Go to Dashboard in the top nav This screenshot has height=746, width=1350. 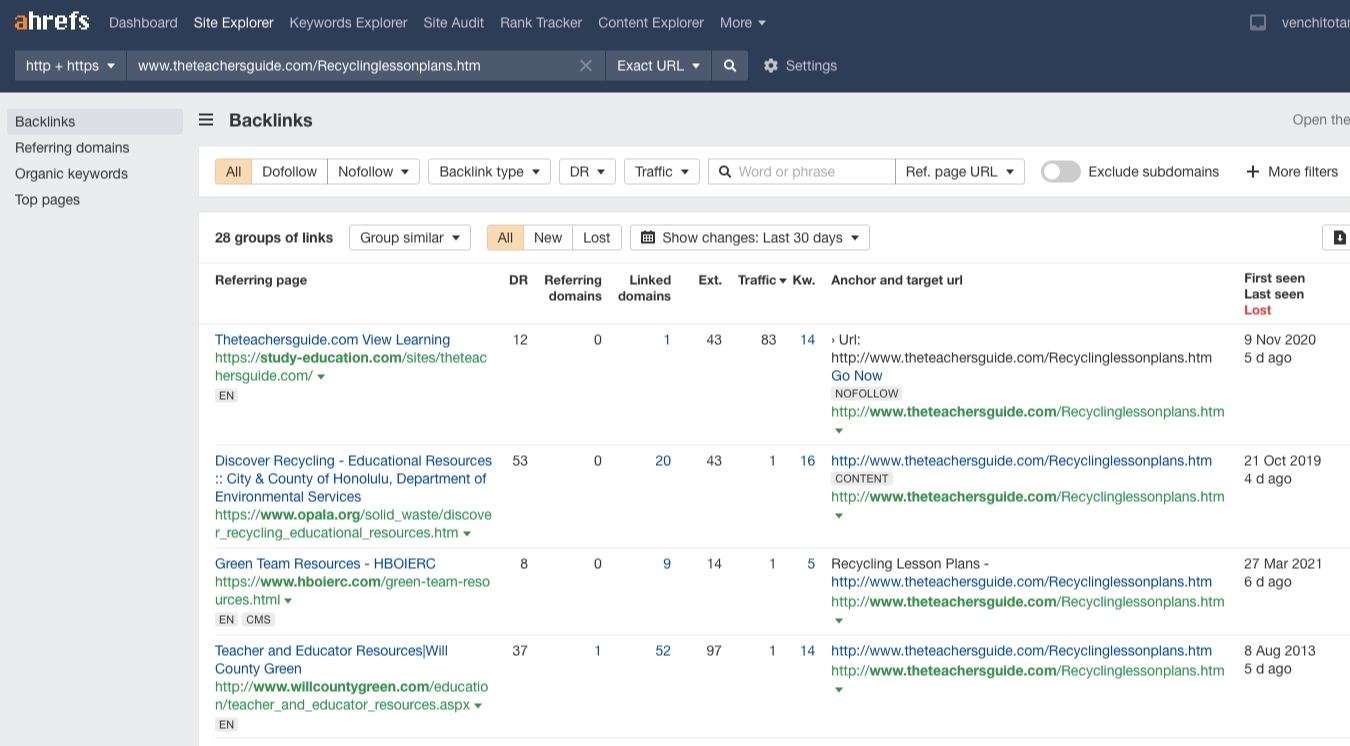tap(143, 22)
